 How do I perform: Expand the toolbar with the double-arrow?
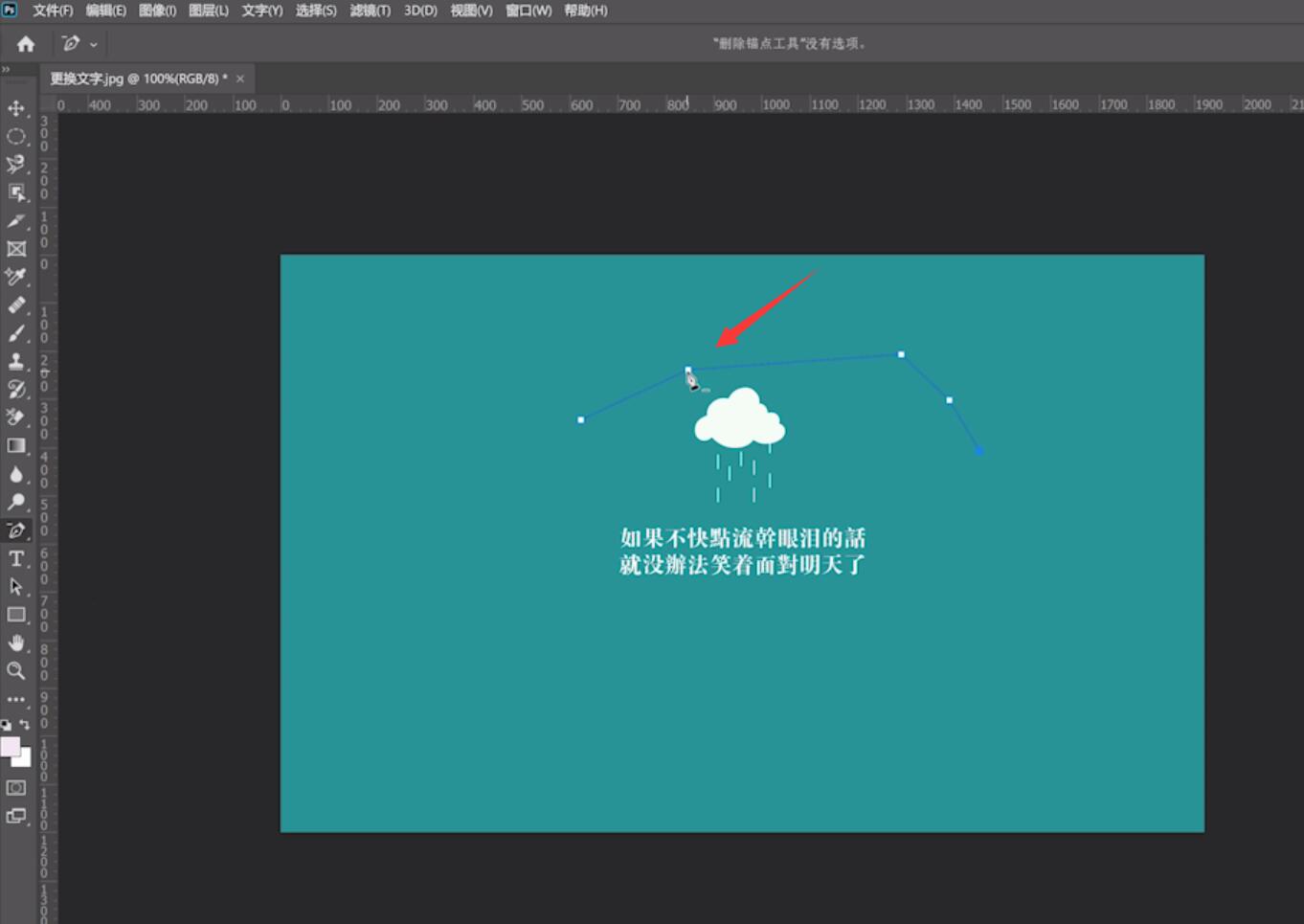point(6,70)
